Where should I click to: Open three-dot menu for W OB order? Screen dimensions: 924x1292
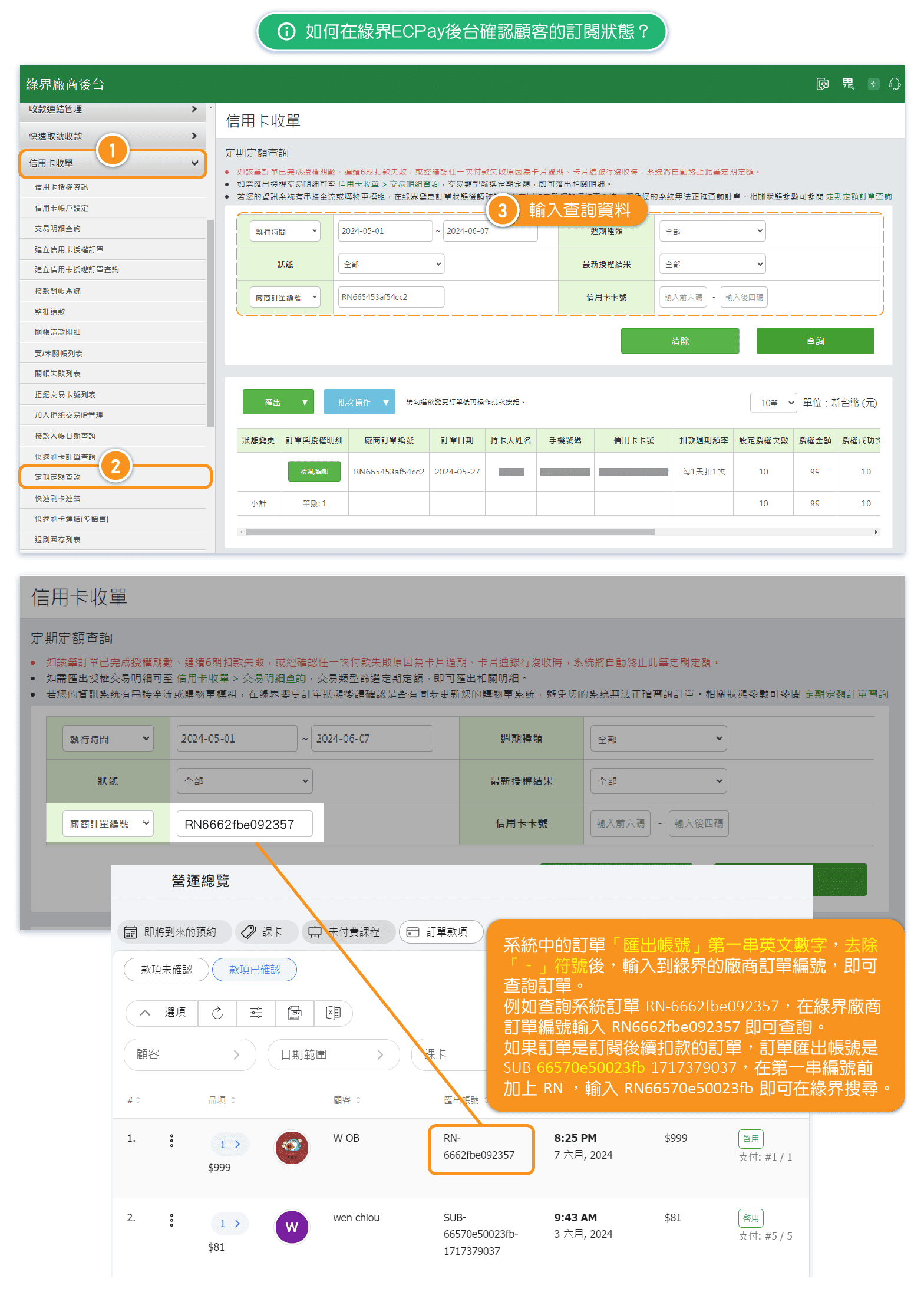click(171, 1141)
